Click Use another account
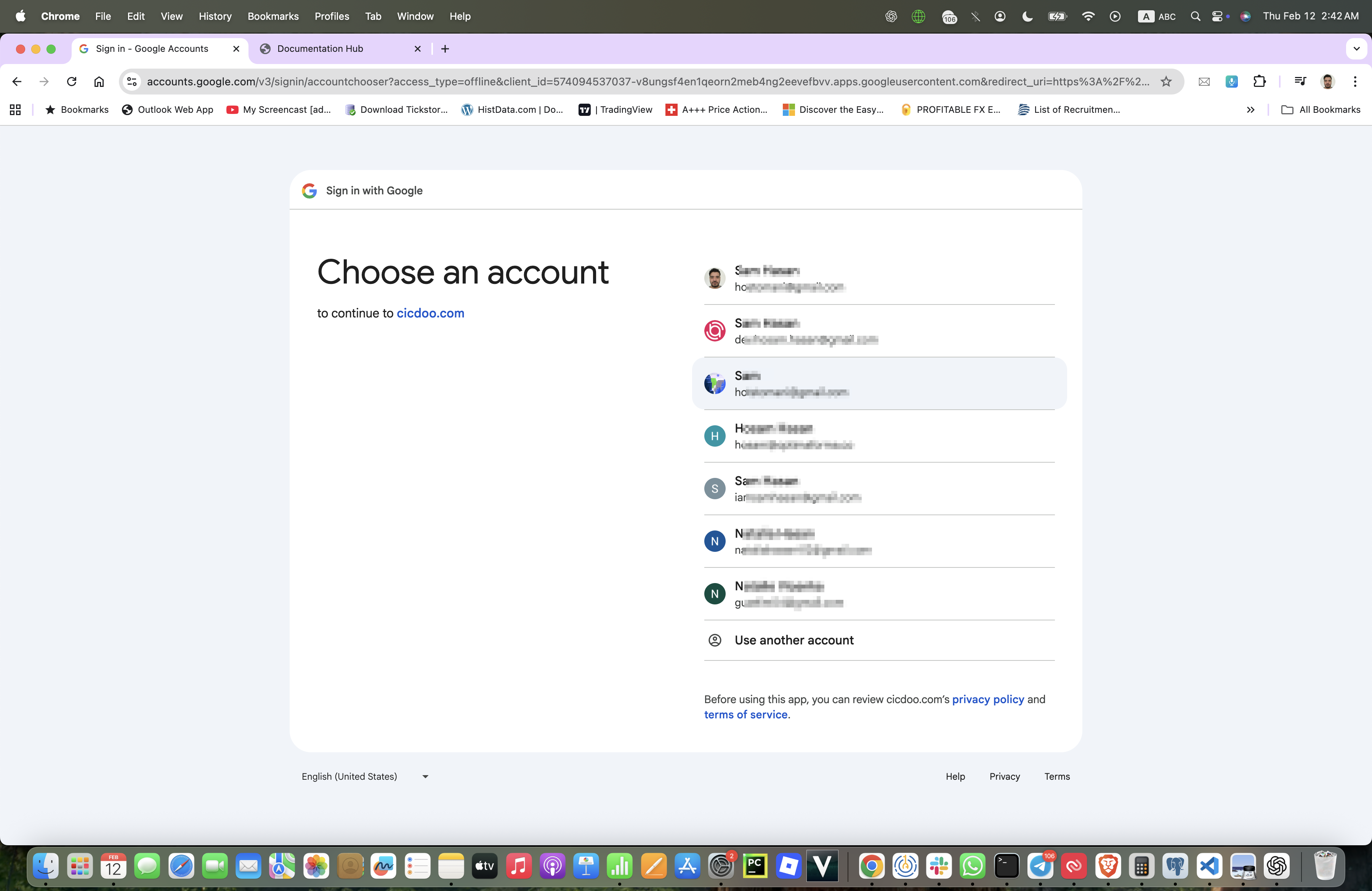Screen dimensions: 1372x891 point(794,640)
